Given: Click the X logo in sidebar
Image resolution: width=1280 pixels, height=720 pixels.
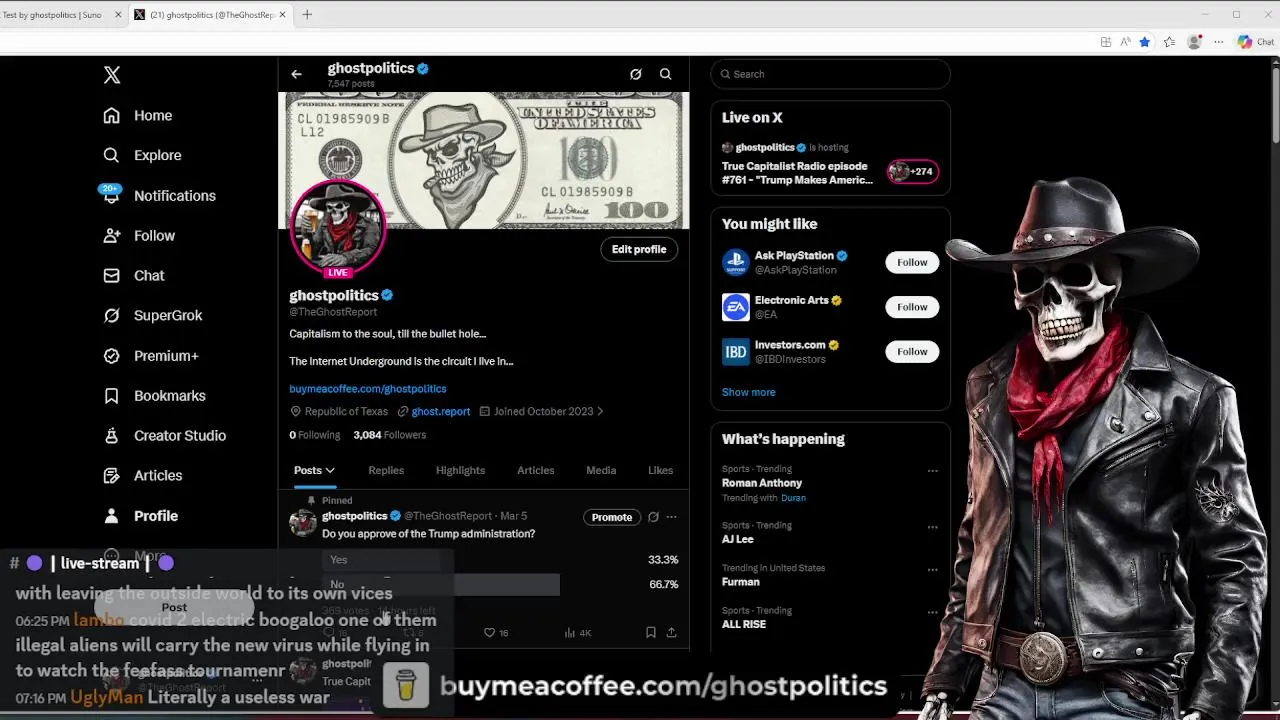Looking at the screenshot, I should point(112,75).
